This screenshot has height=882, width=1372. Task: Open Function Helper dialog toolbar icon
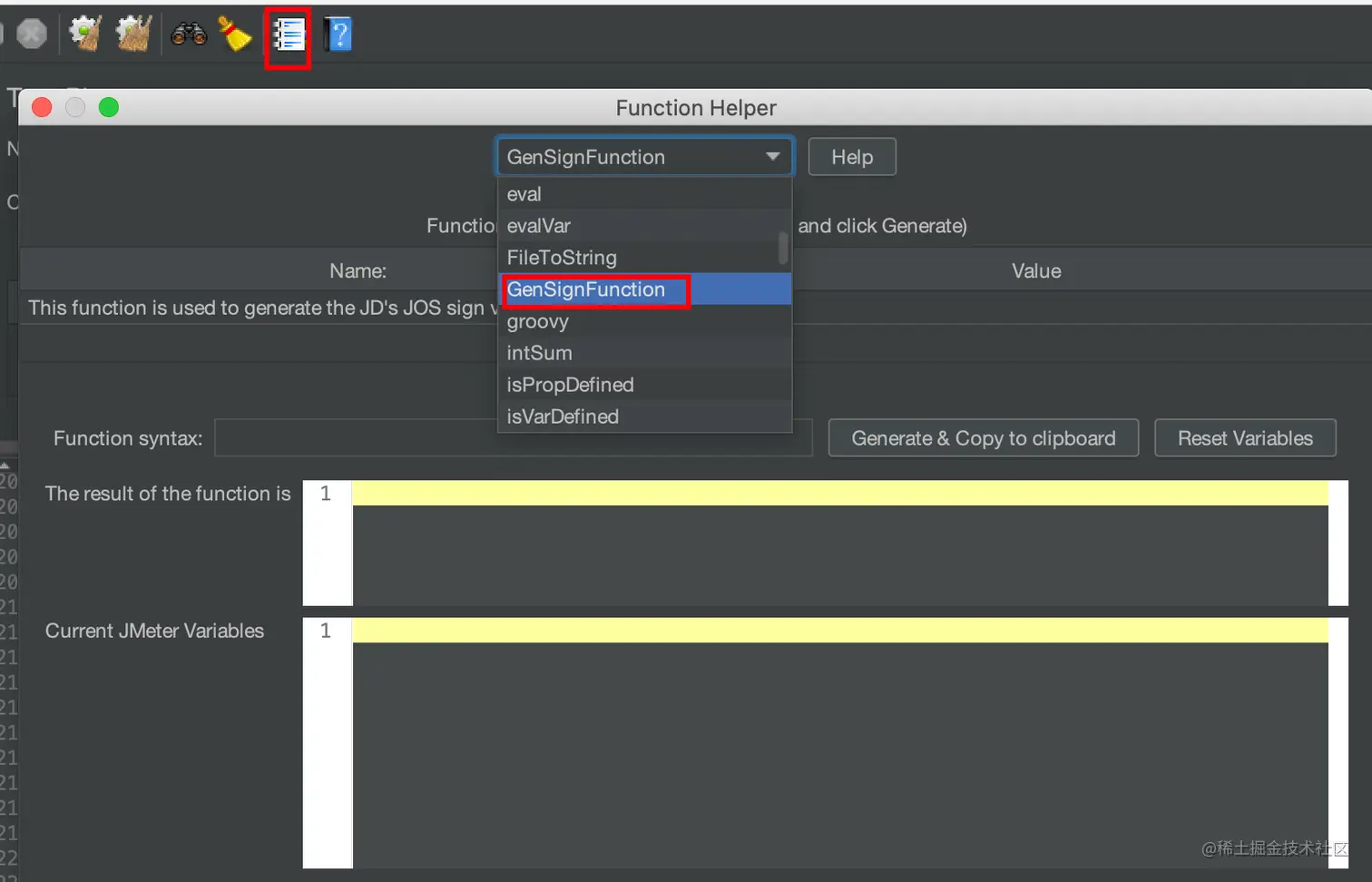[x=289, y=35]
